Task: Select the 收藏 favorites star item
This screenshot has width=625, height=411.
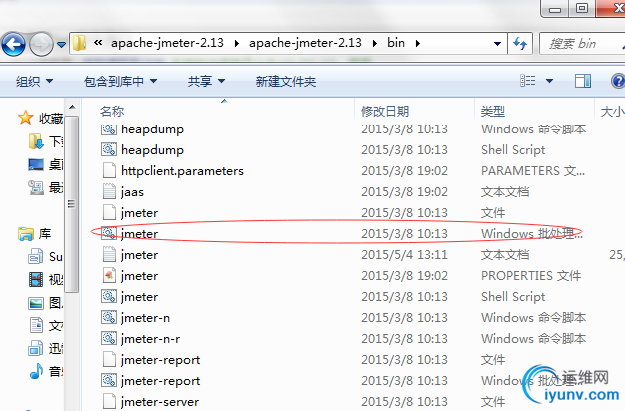Action: pyautogui.click(x=40, y=118)
